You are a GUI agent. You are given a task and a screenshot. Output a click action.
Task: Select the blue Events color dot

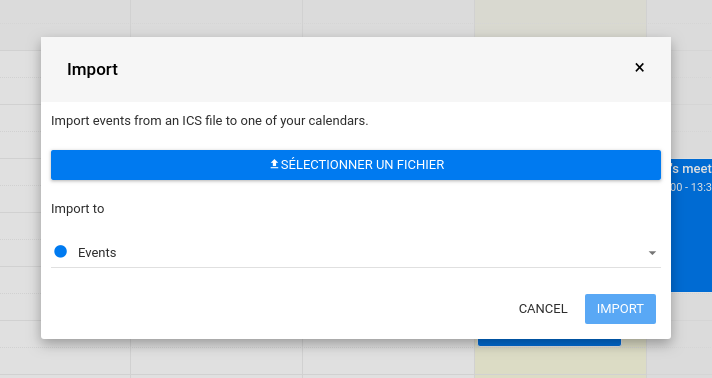pyautogui.click(x=60, y=252)
